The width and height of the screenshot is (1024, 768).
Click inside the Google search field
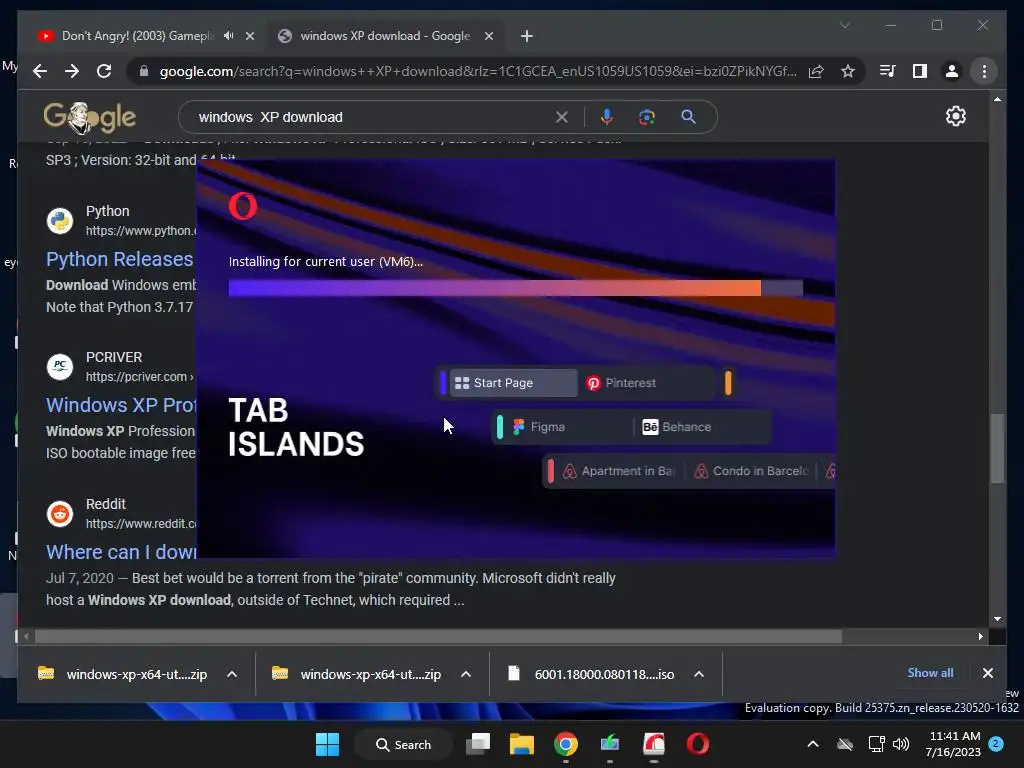pyautogui.click(x=372, y=117)
